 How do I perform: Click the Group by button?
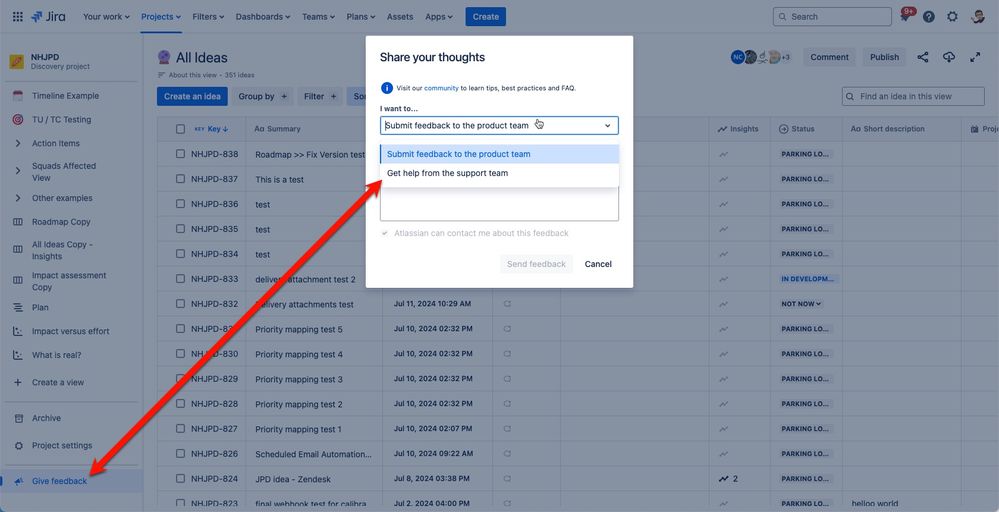263,96
